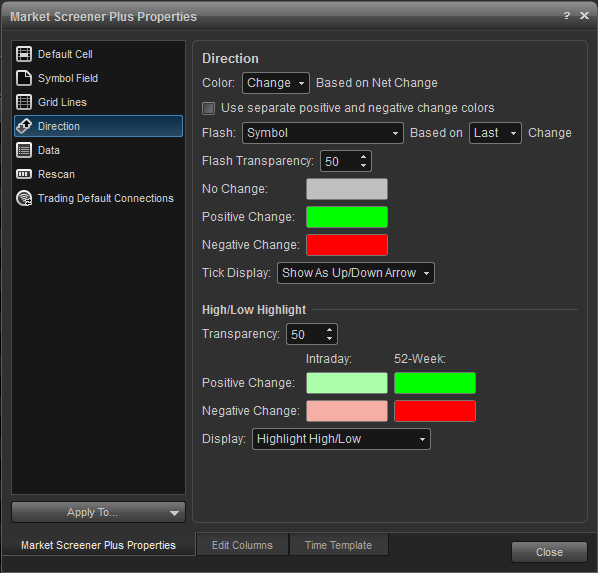Image resolution: width=598 pixels, height=573 pixels.
Task: Click the Symbol Field page icon
Action: pyautogui.click(x=24, y=78)
